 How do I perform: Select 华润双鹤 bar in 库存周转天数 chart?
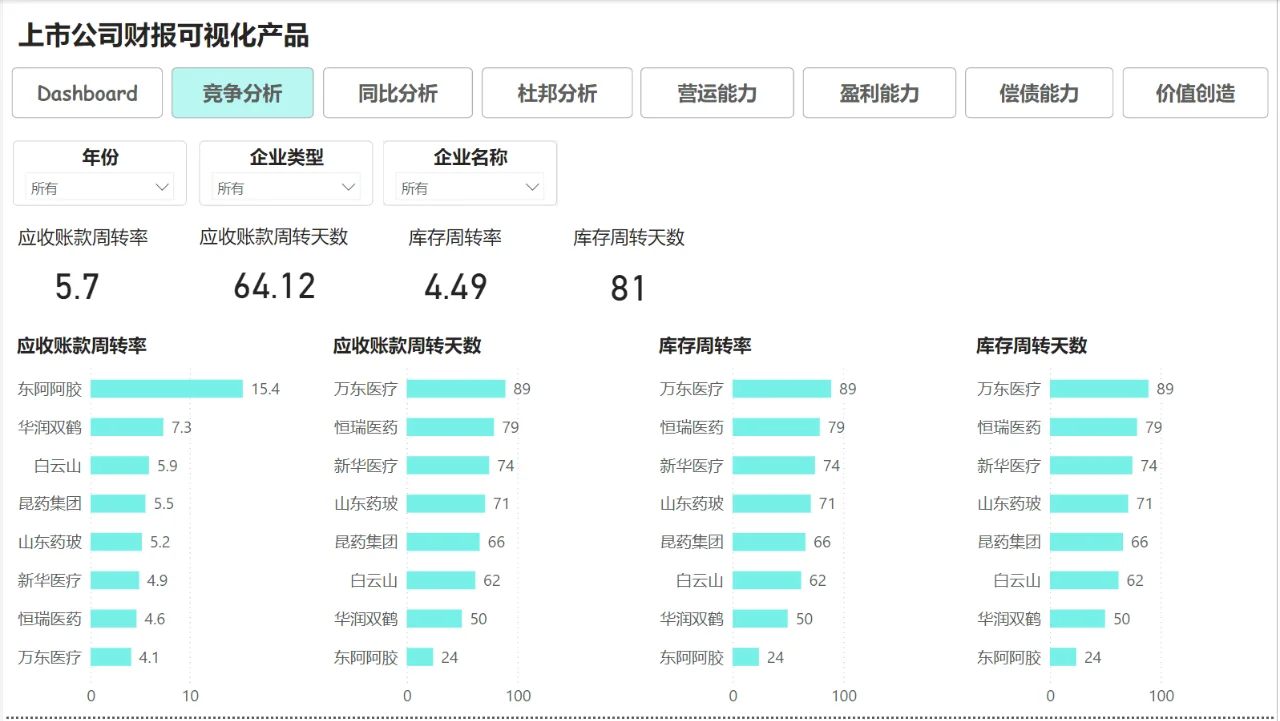pos(1077,619)
